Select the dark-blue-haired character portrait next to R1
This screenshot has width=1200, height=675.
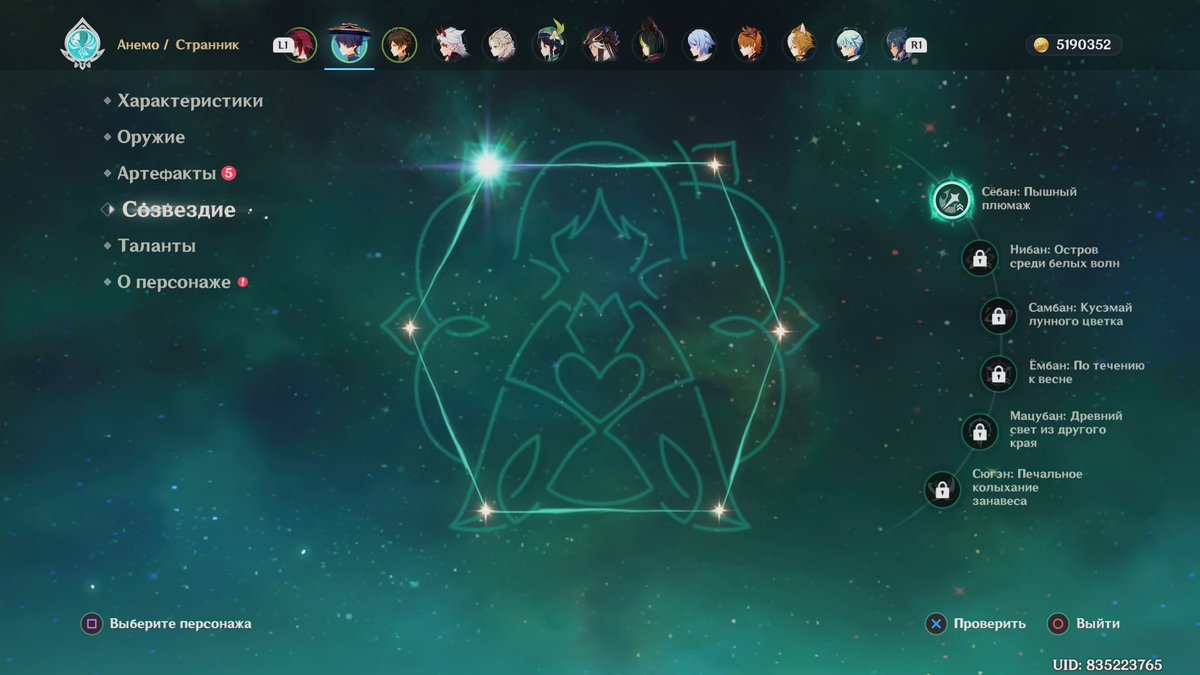pos(898,45)
